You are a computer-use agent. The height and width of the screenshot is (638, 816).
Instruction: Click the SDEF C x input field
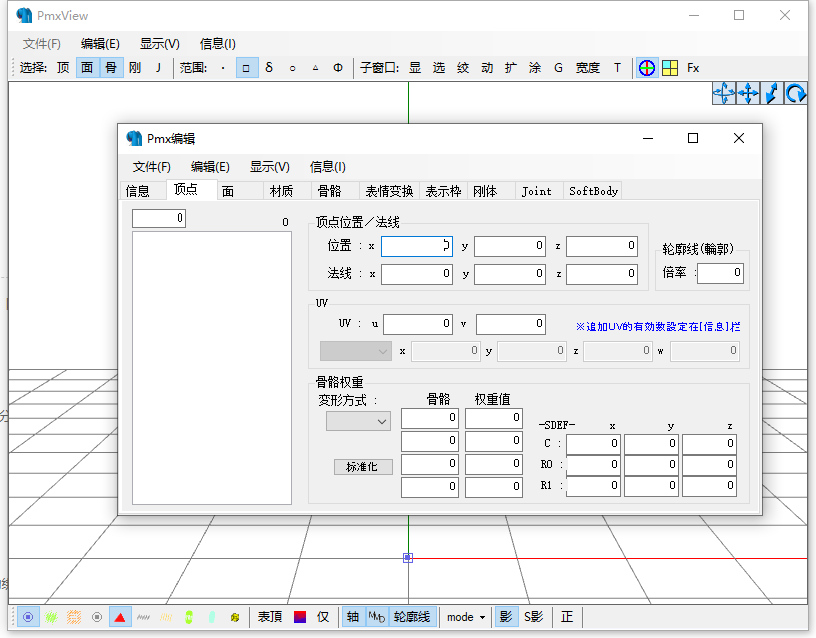point(593,443)
